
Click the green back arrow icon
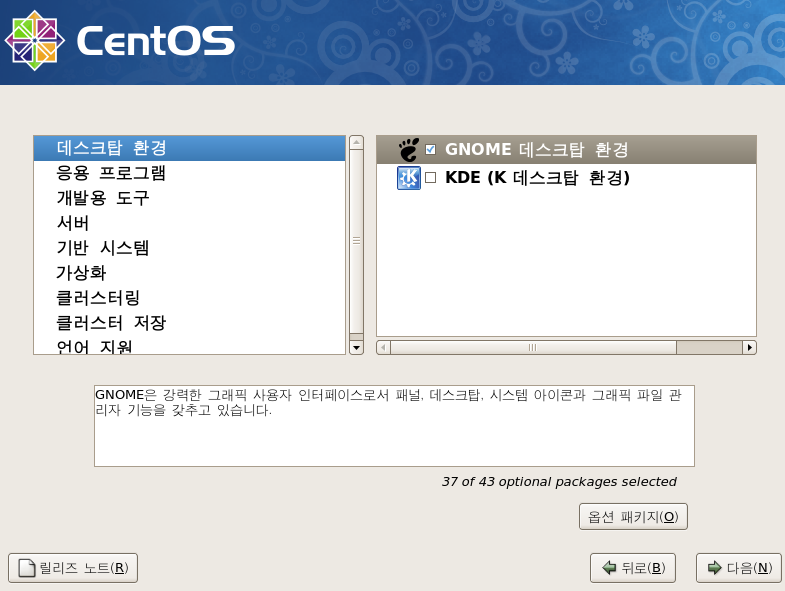coord(609,567)
